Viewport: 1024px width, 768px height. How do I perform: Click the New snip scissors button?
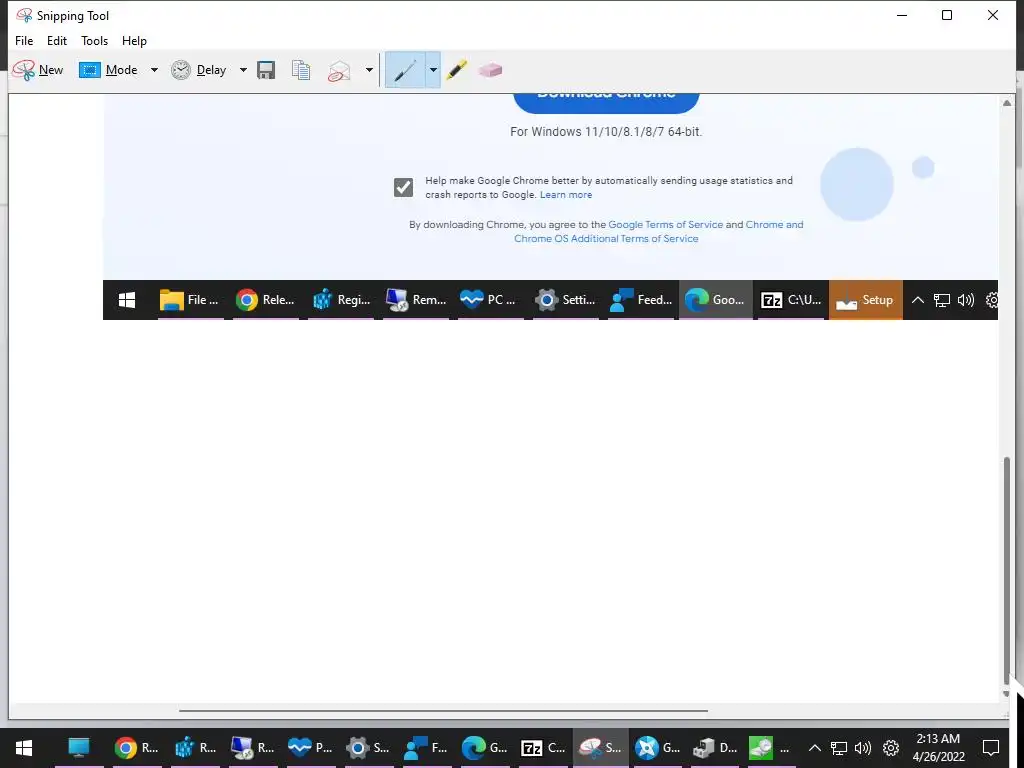(x=38, y=70)
